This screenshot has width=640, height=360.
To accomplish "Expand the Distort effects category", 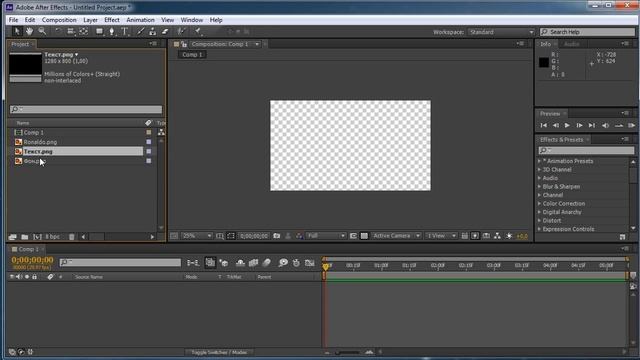I will click(x=540, y=221).
